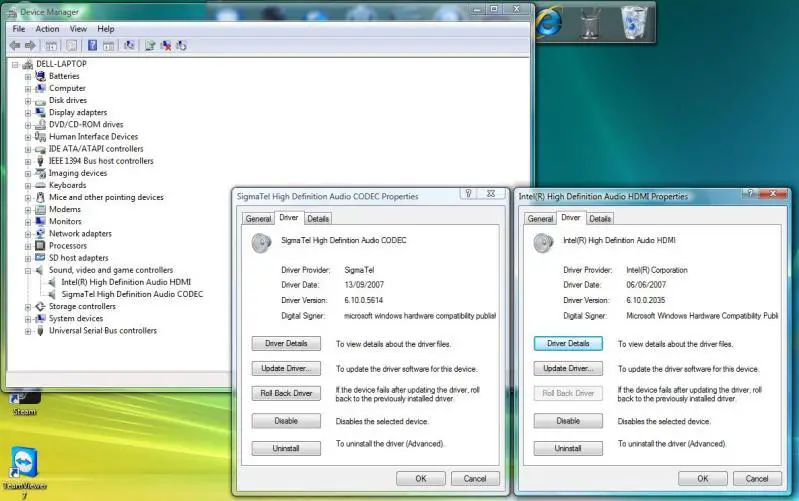Click the red X Uninstall toolbar icon
This screenshot has height=501, width=799.
coord(166,45)
